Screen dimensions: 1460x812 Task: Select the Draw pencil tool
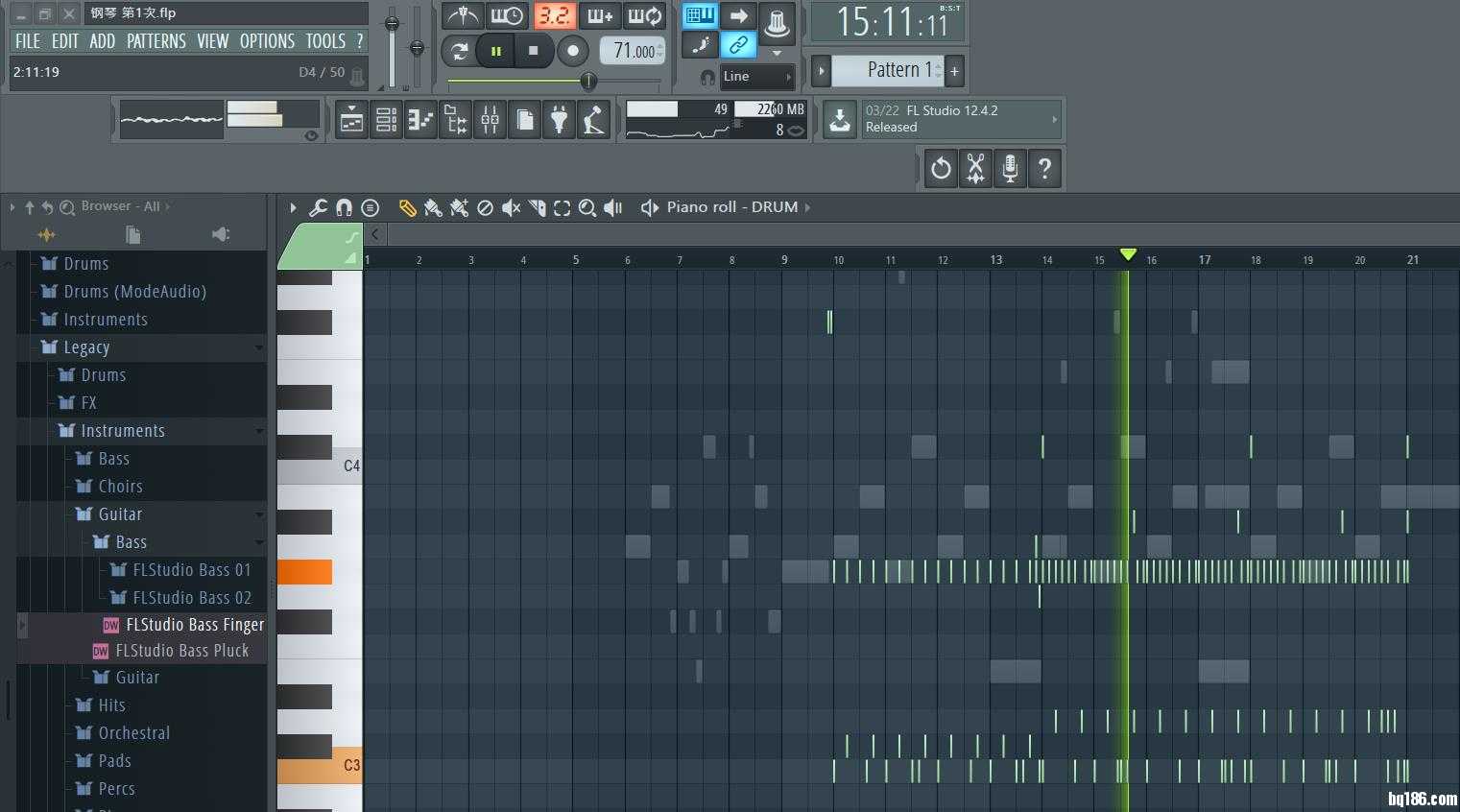pos(408,207)
